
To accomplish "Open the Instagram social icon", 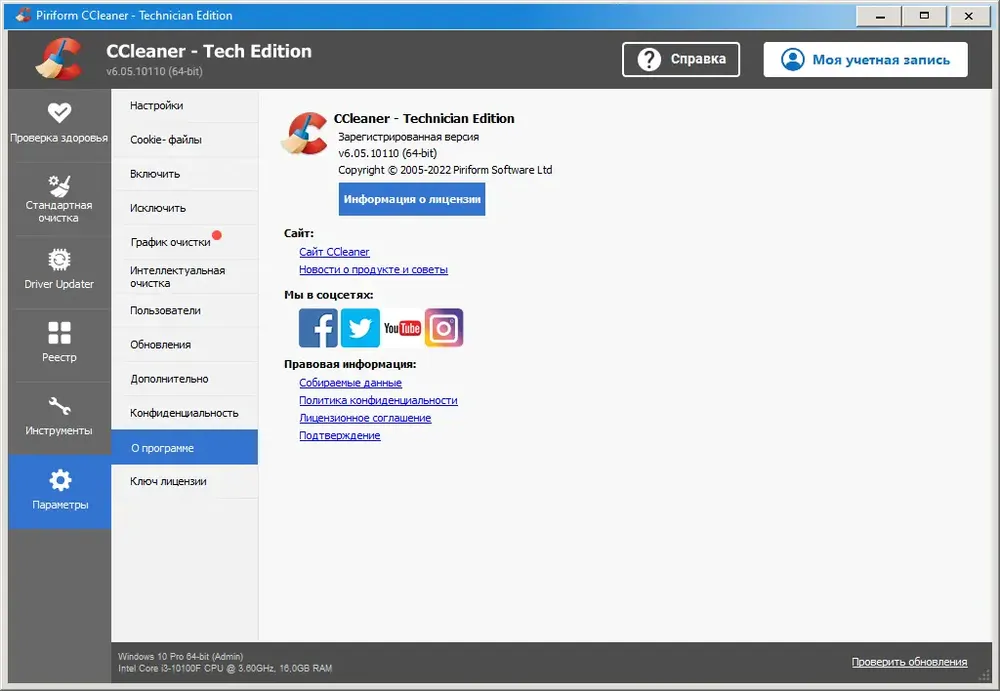I will click(x=444, y=328).
